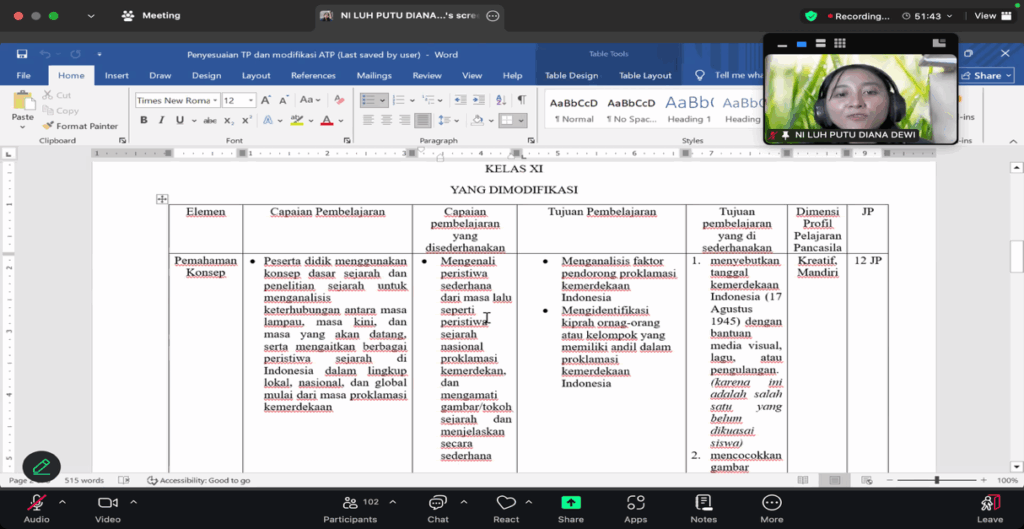Click the table move handle above Elemen
1024x529 pixels.
click(162, 199)
